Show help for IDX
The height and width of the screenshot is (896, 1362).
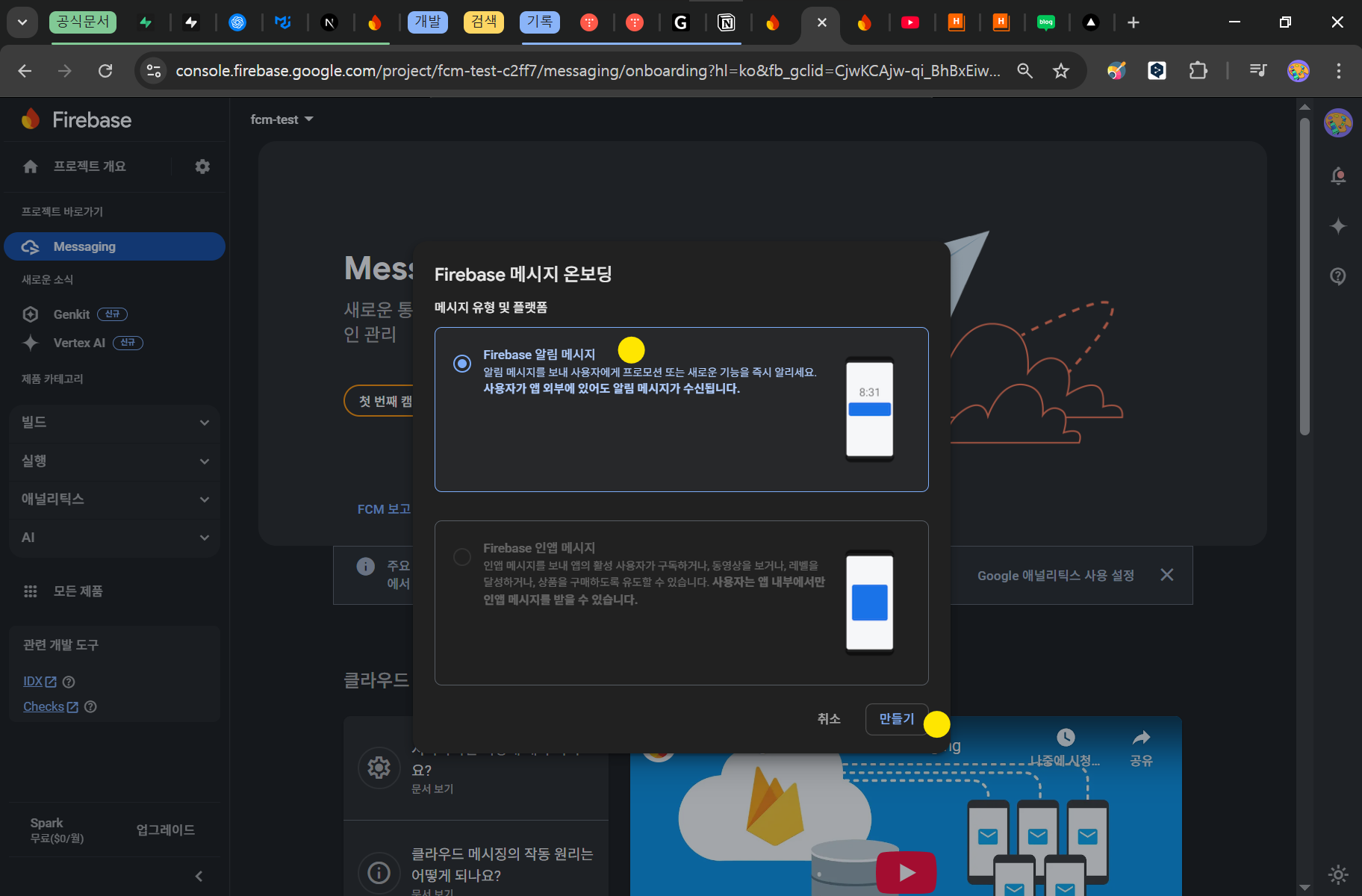69,682
